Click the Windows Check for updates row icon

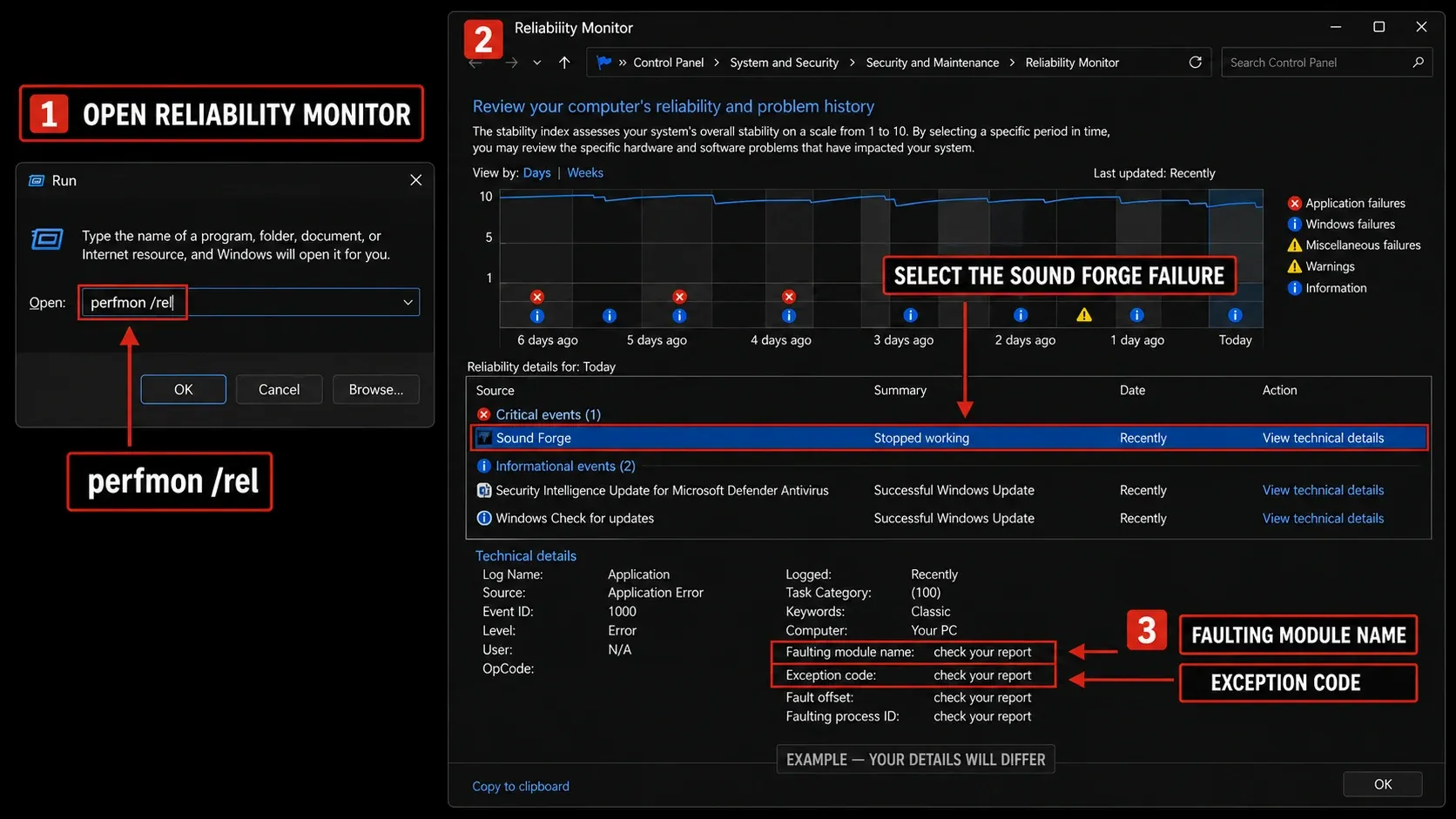point(484,518)
